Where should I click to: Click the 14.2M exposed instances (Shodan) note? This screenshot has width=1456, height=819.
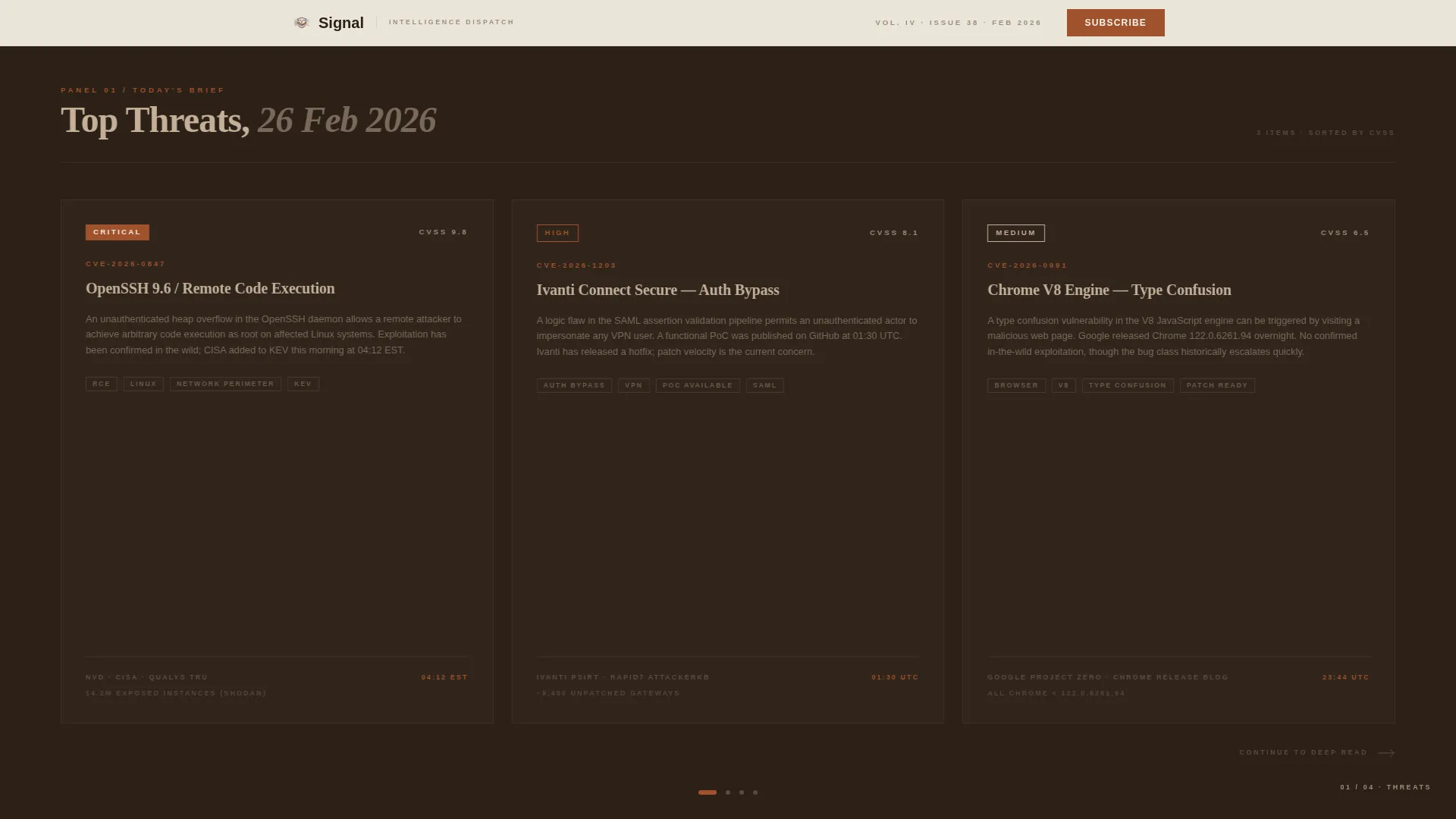[x=176, y=693]
